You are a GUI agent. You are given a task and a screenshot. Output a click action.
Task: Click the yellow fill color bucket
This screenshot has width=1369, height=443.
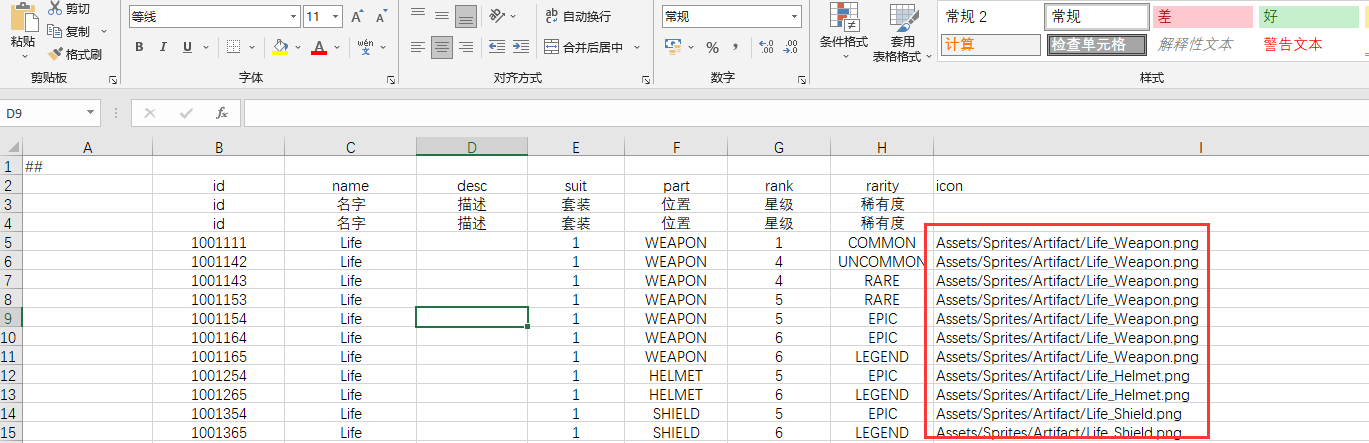pyautogui.click(x=280, y=47)
